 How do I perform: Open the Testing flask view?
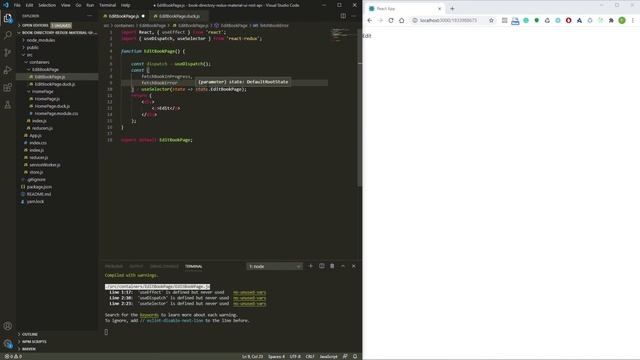[8, 105]
